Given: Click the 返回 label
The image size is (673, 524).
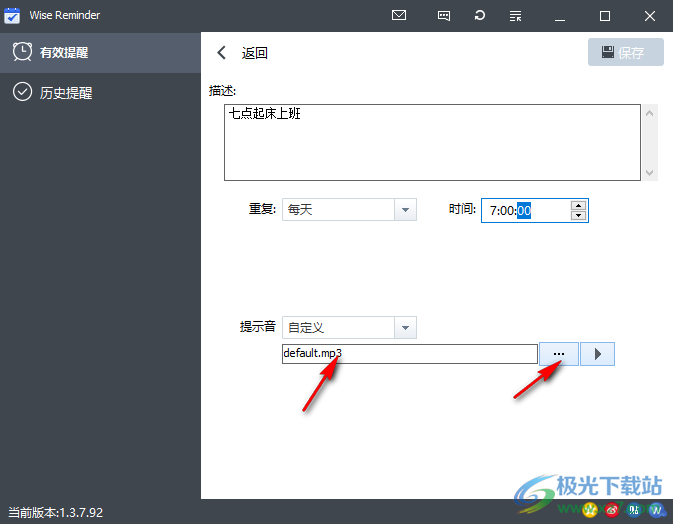Looking at the screenshot, I should click(x=255, y=53).
